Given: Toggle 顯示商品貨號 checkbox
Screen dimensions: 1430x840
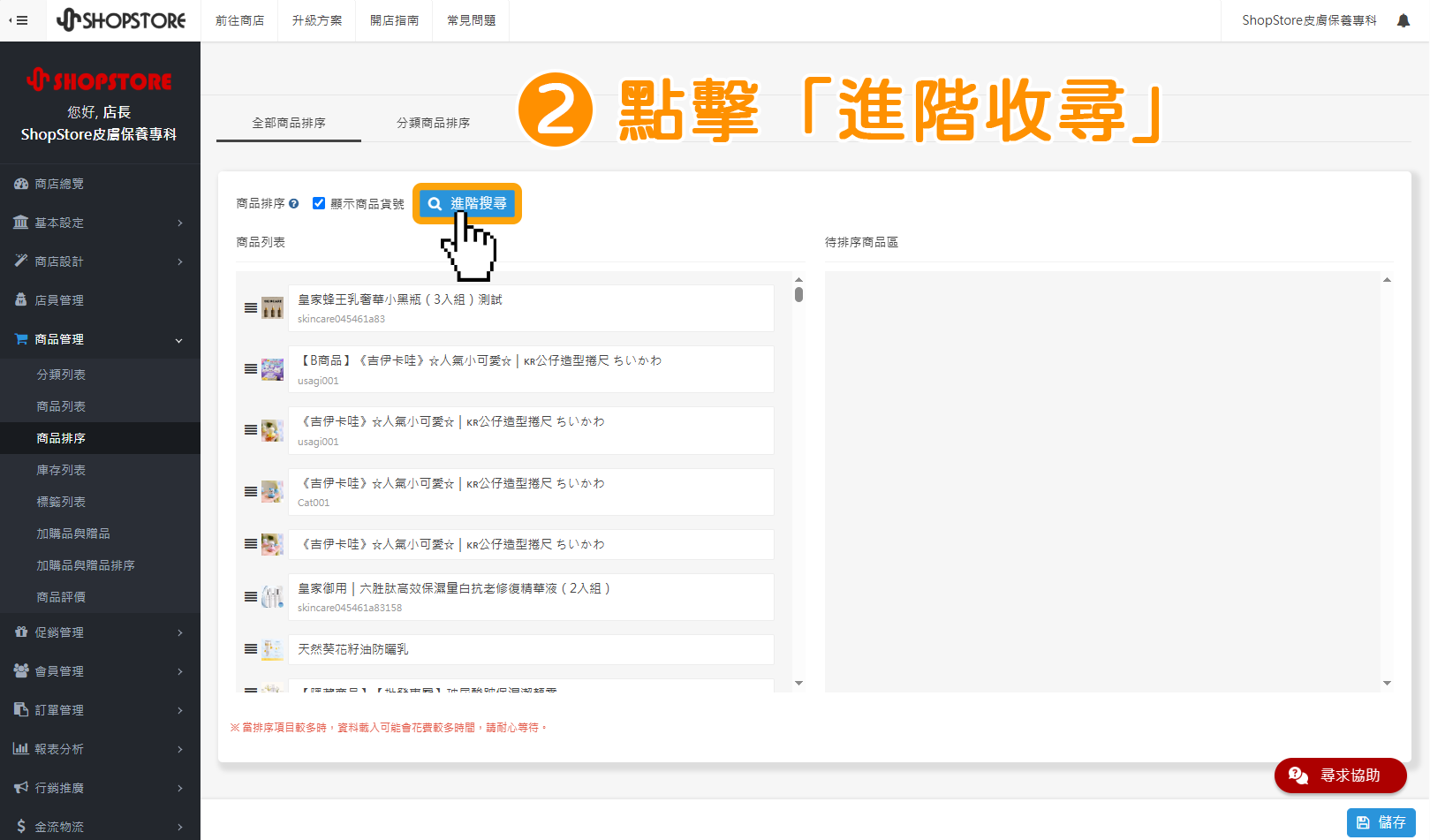Looking at the screenshot, I should [x=319, y=203].
